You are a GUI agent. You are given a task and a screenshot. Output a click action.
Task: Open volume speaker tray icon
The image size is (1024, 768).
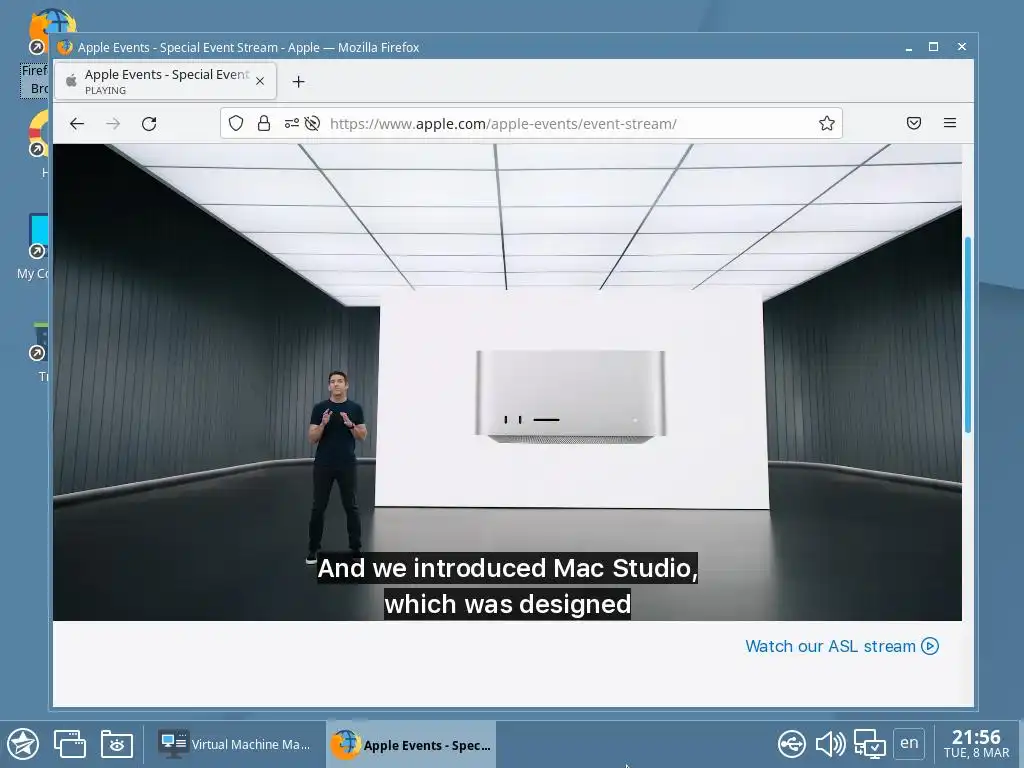(x=830, y=744)
